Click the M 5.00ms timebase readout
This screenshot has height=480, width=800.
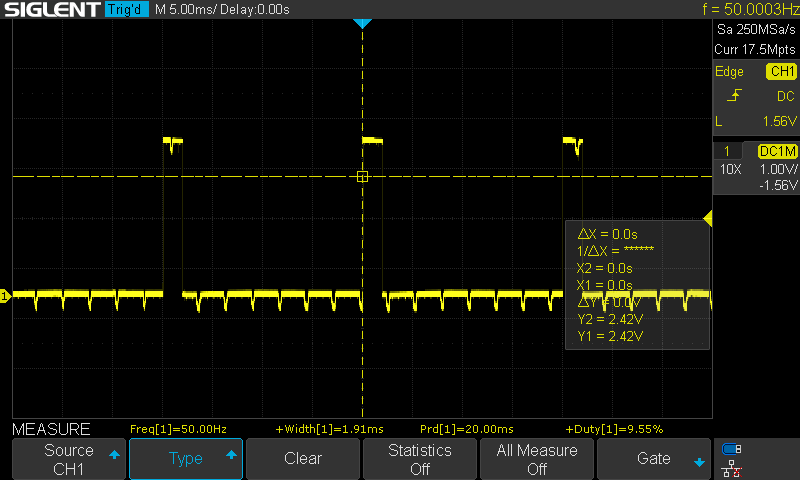[x=186, y=10]
